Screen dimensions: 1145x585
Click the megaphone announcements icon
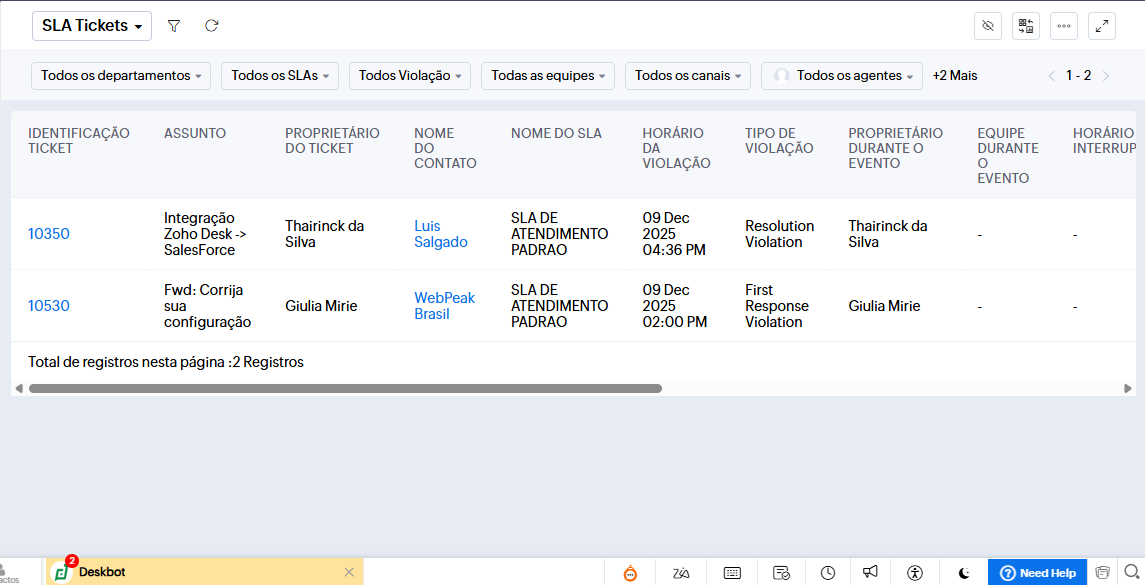click(871, 573)
